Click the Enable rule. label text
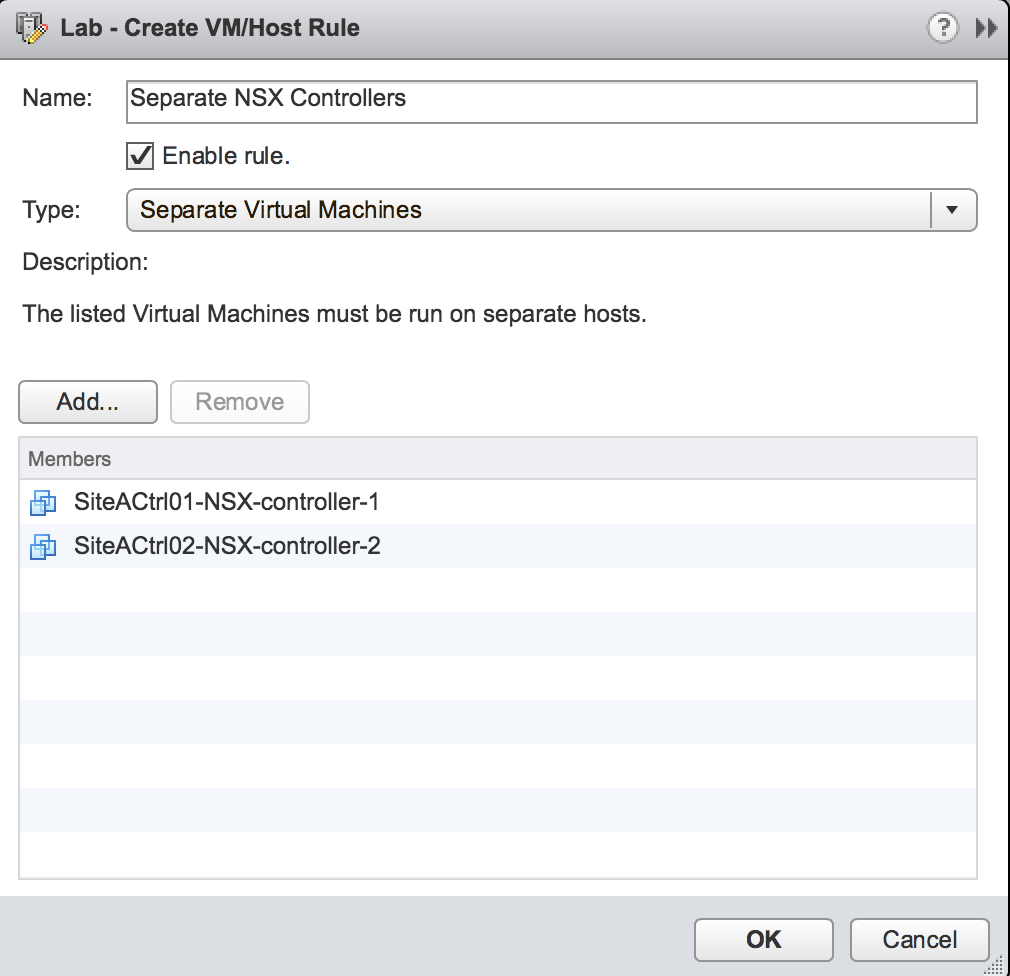 pyautogui.click(x=226, y=156)
